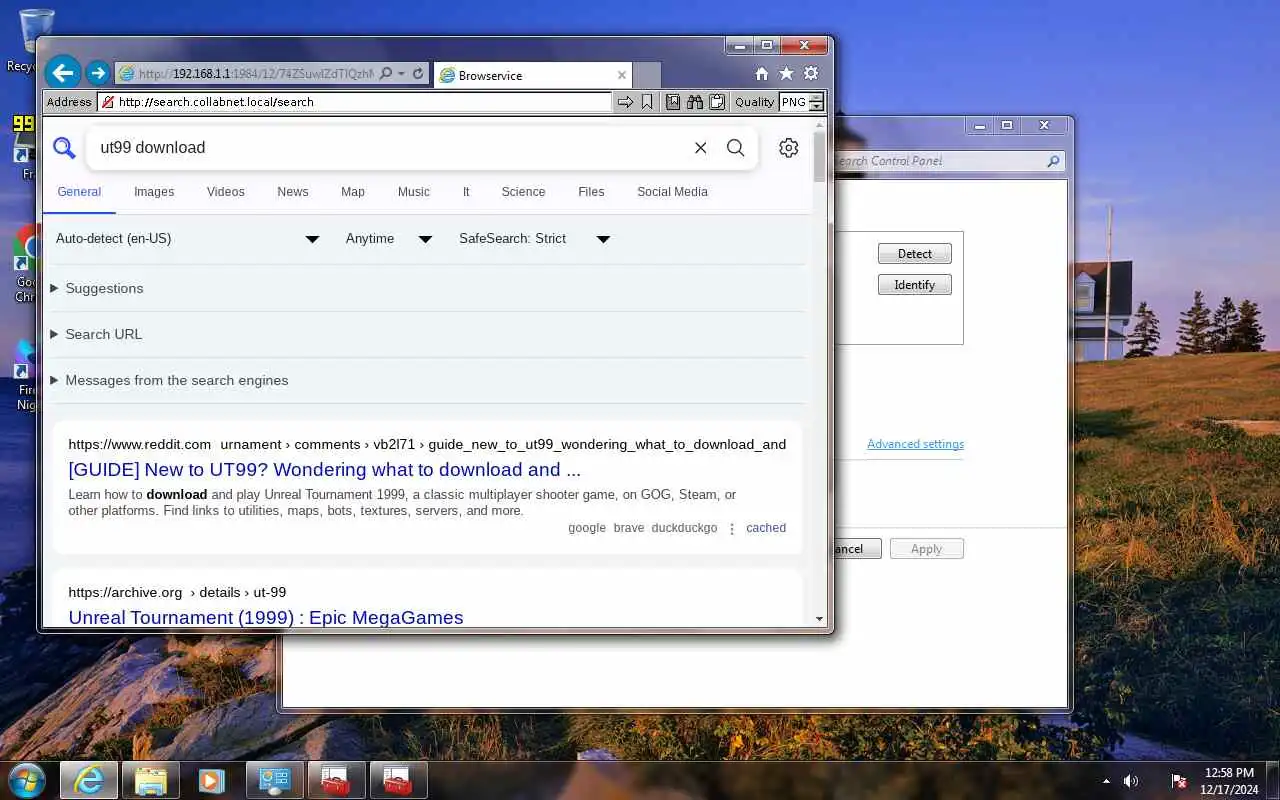Submit search with the magnifier button

pos(736,148)
